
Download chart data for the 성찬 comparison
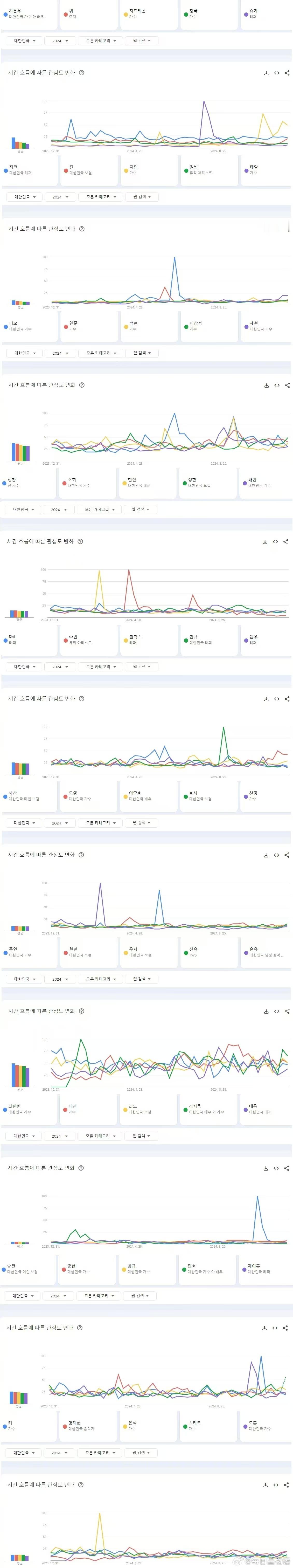265,542
